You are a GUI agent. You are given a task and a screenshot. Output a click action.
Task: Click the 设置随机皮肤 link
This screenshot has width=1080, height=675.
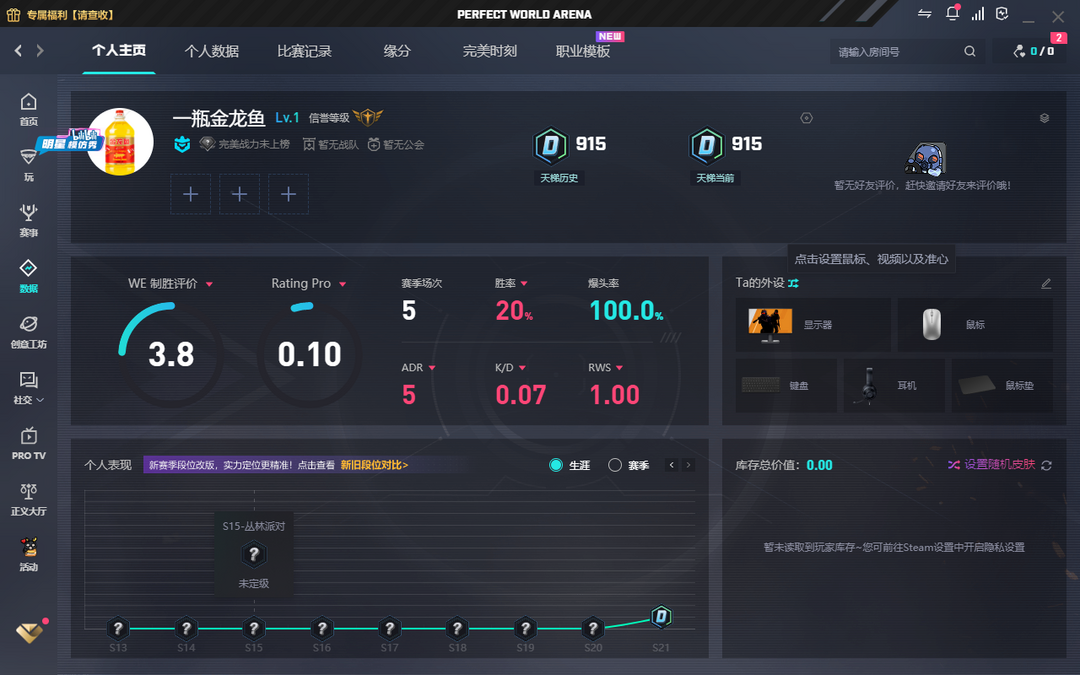click(999, 465)
